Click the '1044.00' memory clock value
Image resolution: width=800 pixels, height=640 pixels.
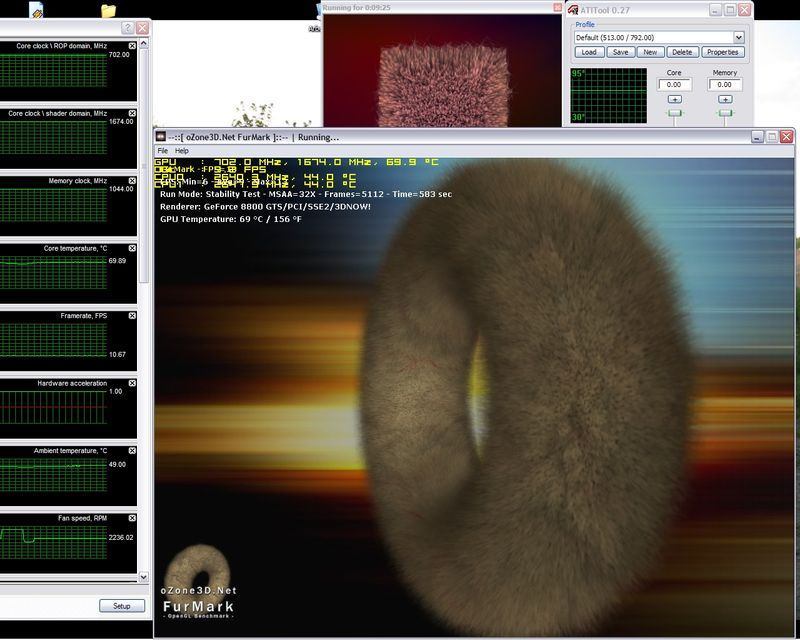tap(121, 189)
